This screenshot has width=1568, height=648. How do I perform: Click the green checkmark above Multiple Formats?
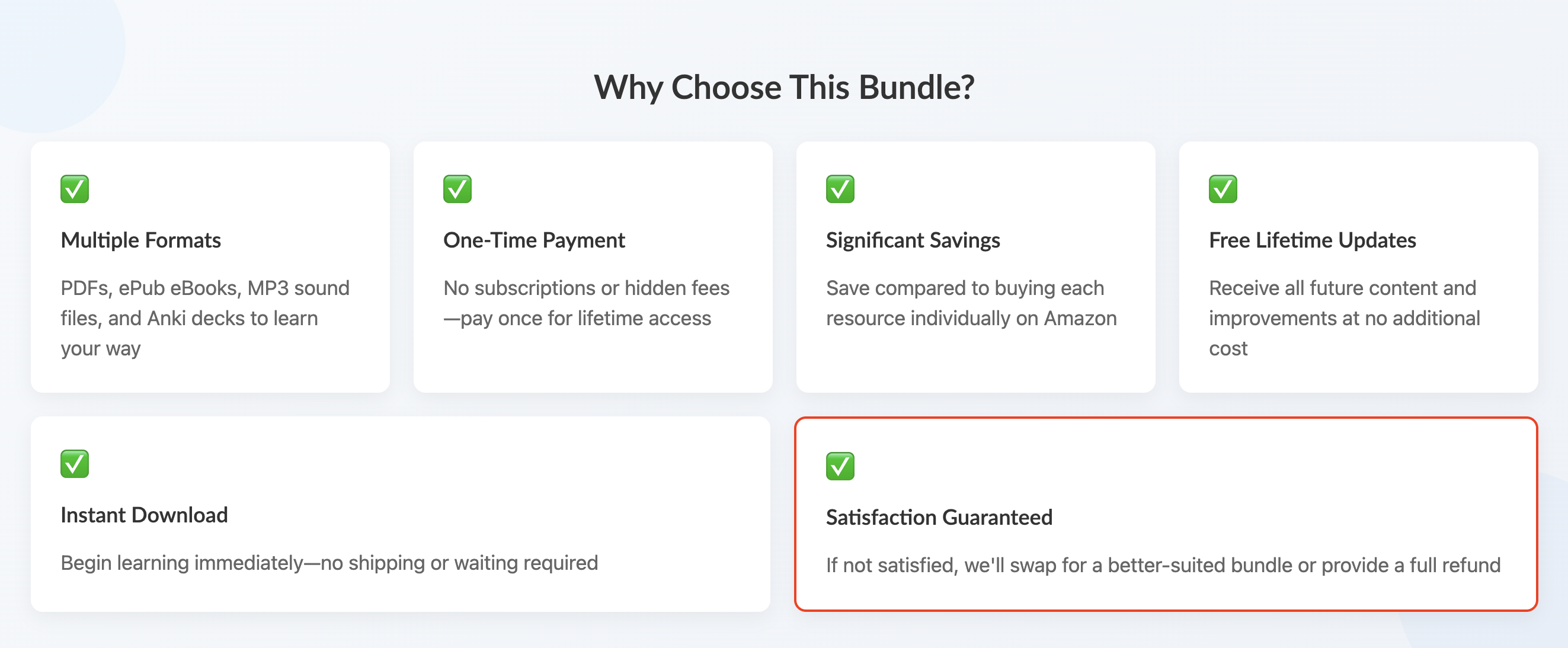(75, 189)
